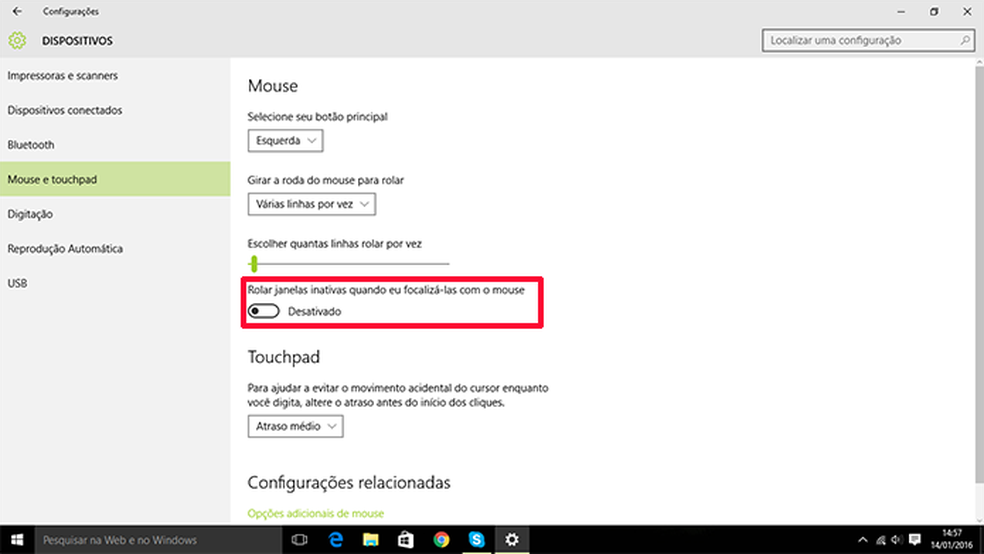Show hidden system tray icons
This screenshot has width=984, height=554.
[863, 540]
